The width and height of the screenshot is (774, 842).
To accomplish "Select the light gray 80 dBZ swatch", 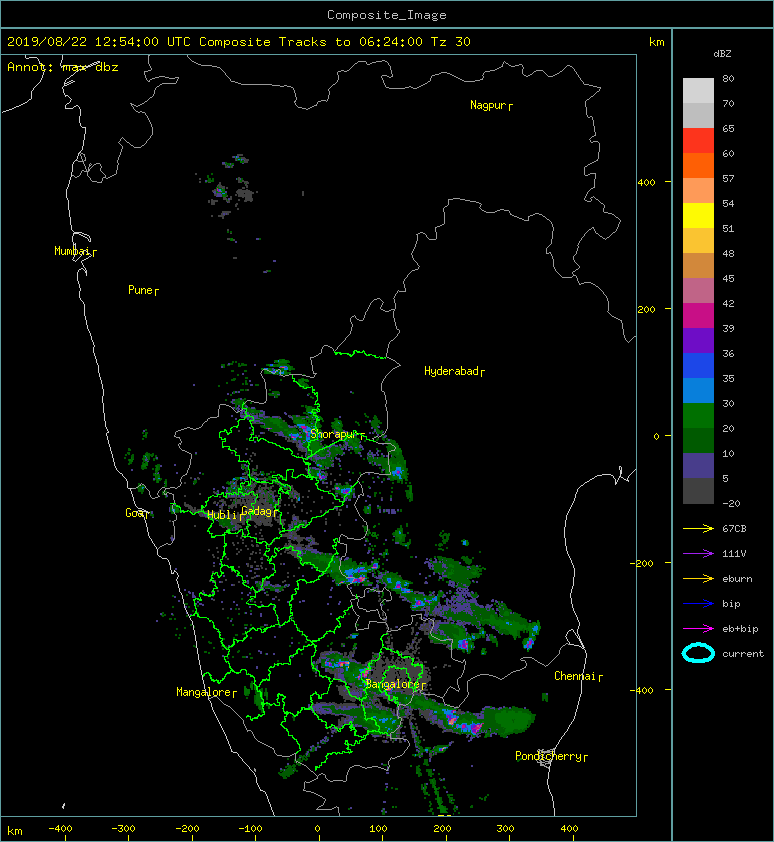I will 698,91.
